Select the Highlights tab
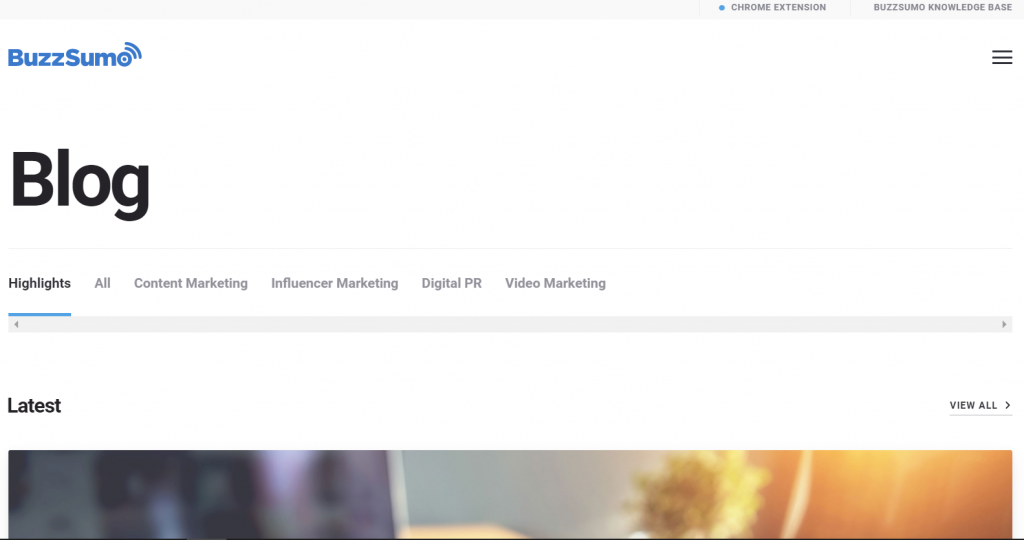Image resolution: width=1024 pixels, height=540 pixels. click(39, 283)
